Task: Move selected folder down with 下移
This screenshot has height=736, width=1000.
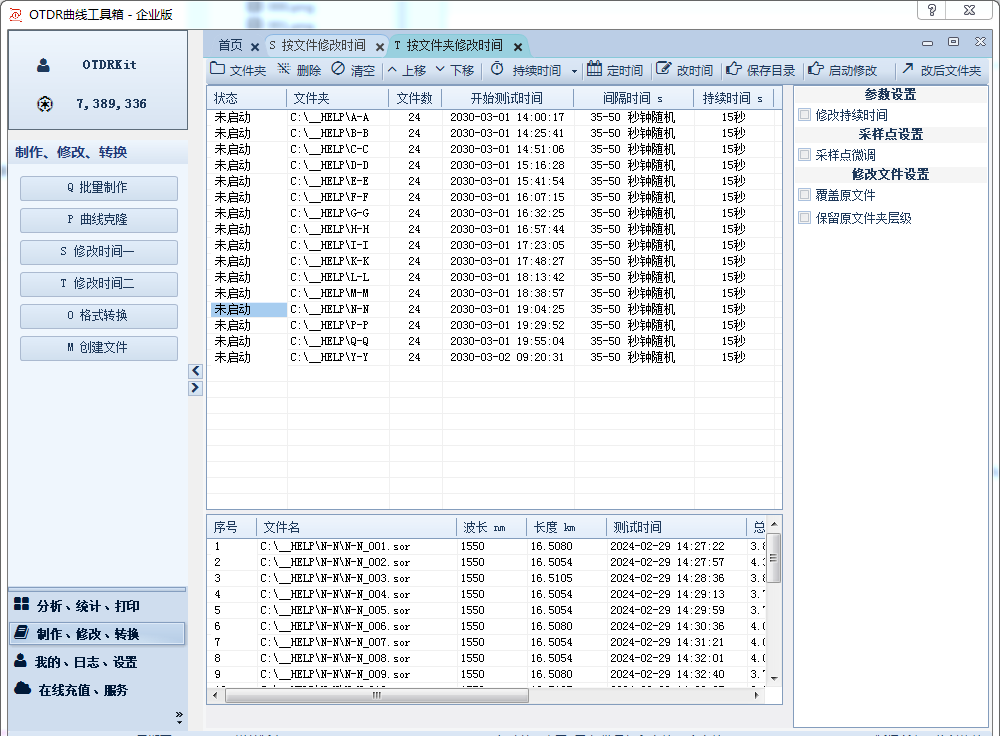Action: [x=455, y=70]
